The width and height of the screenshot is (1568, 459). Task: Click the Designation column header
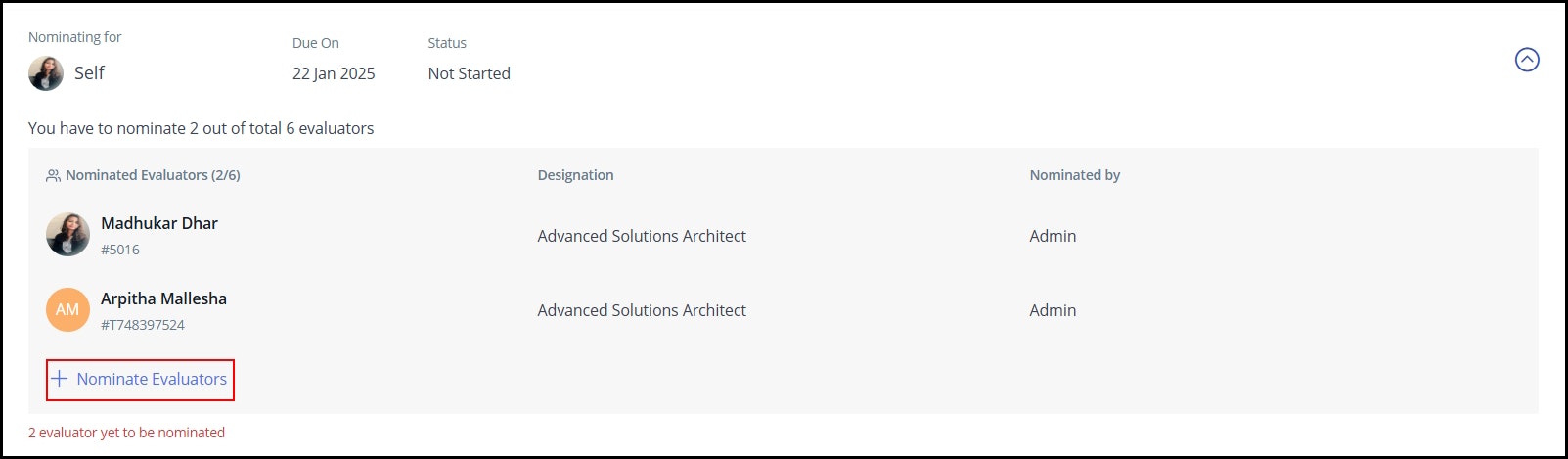coord(575,175)
